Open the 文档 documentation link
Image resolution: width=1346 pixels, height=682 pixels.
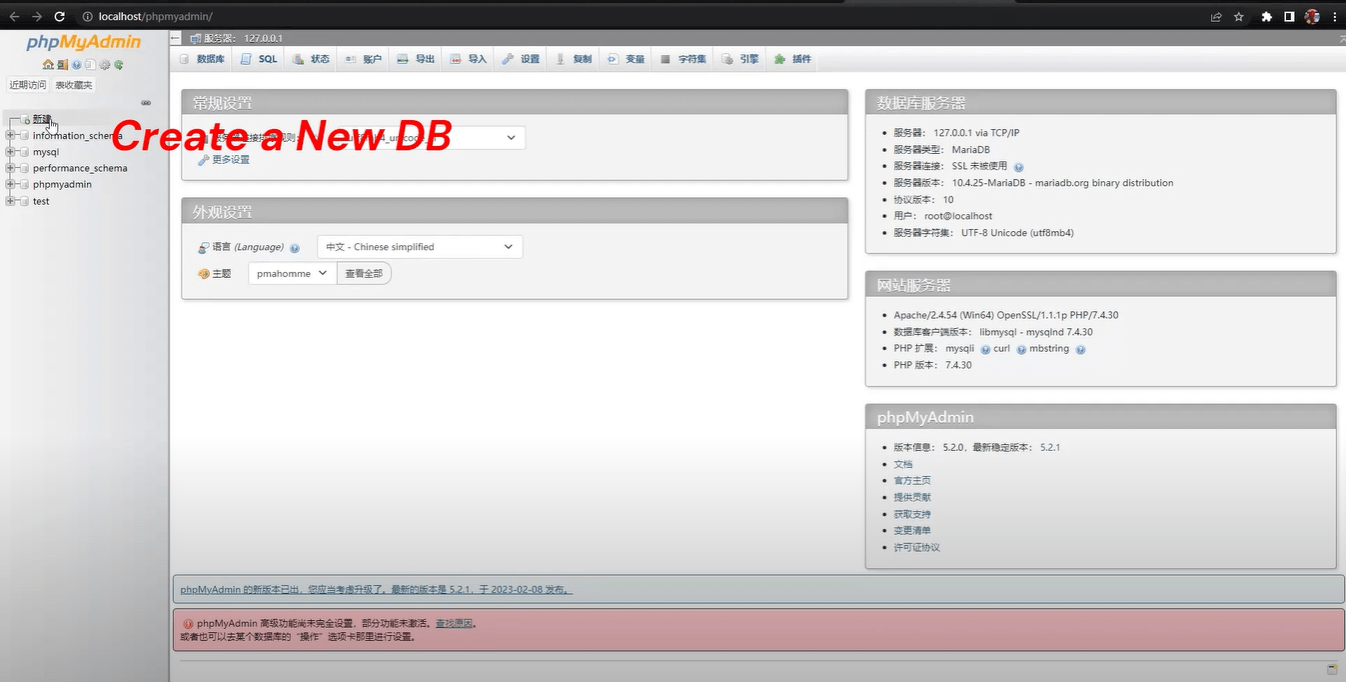coord(903,464)
